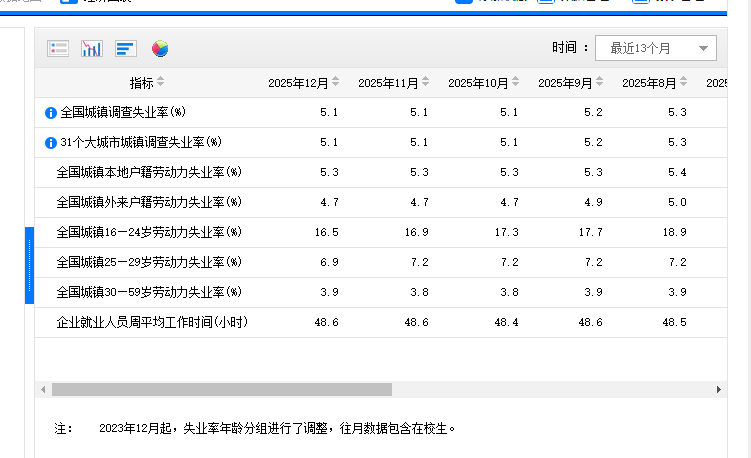Viewport: 751px width, 458px height.
Task: Show the horizontal bar chart view
Action: point(126,48)
